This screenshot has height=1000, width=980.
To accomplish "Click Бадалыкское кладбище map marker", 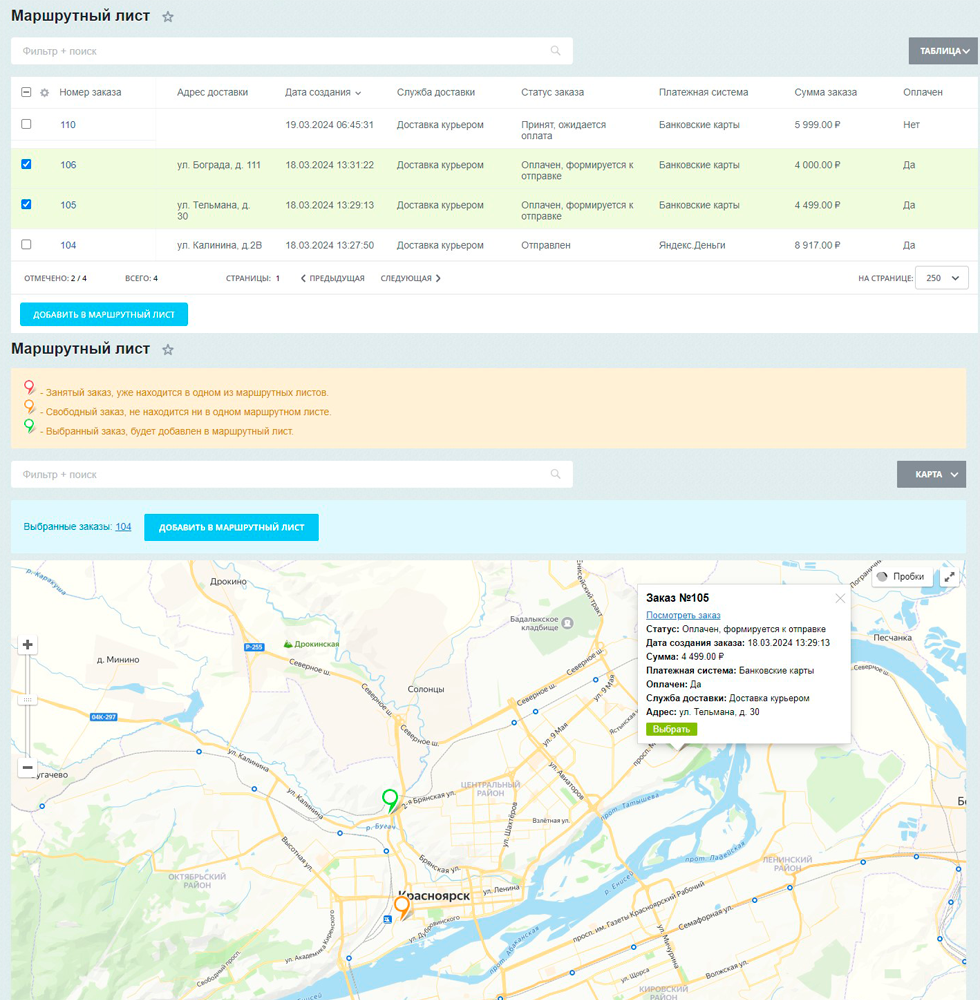I will (567, 622).
